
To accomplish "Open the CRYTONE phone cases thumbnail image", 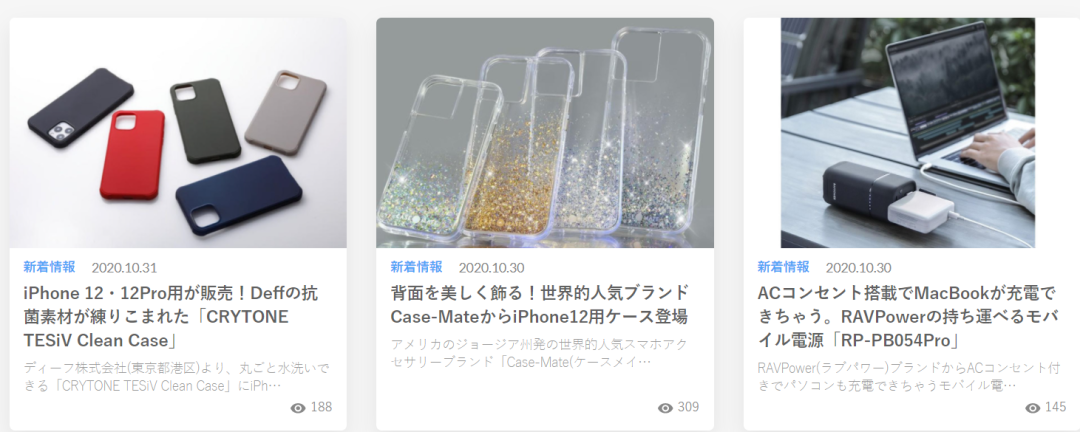I will click(178, 132).
